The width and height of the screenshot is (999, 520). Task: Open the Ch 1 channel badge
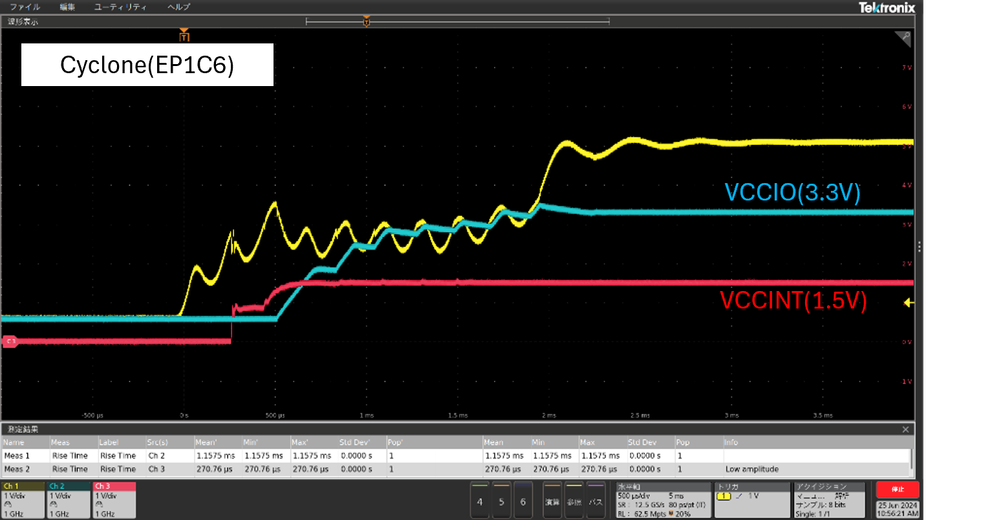[23, 500]
